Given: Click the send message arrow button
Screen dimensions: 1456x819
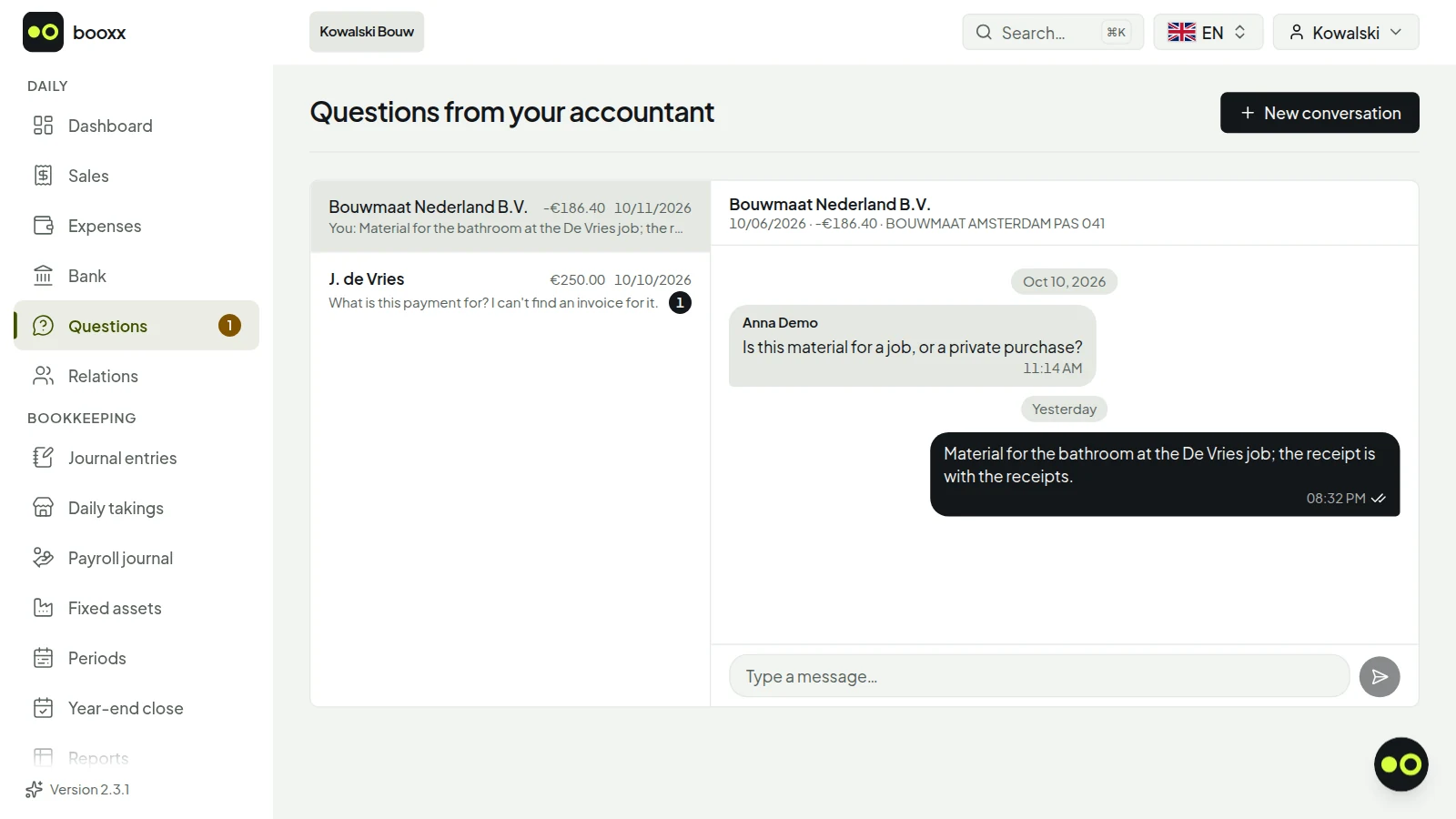Looking at the screenshot, I should click(x=1380, y=677).
